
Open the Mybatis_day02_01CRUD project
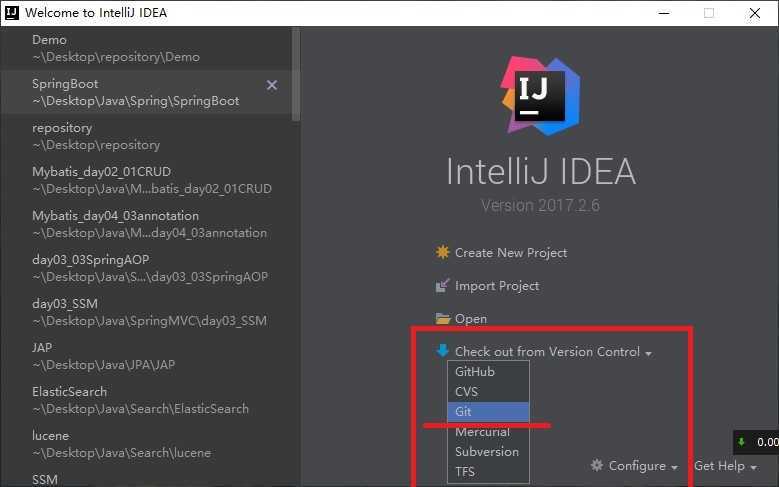click(x=147, y=180)
